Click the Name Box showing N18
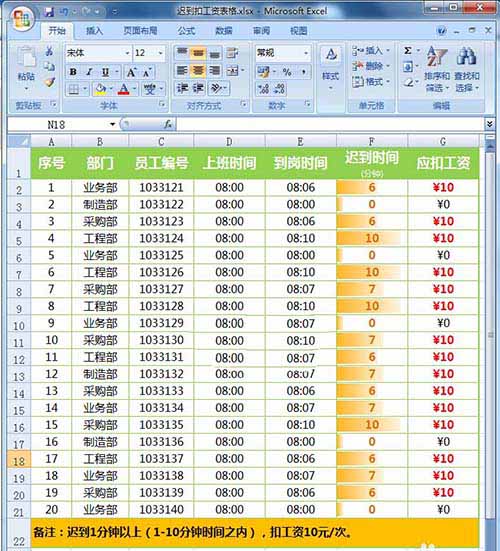This screenshot has height=551, width=500. click(58, 124)
